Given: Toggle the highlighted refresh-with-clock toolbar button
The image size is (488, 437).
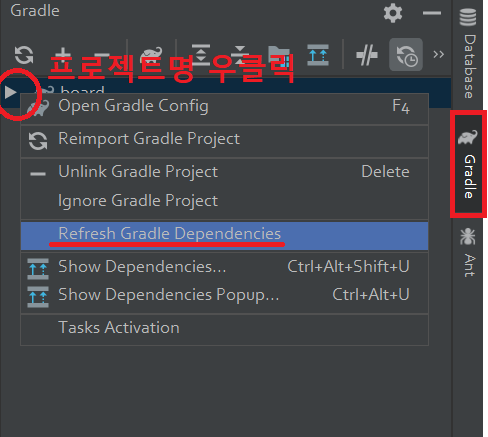Looking at the screenshot, I should pos(406,54).
